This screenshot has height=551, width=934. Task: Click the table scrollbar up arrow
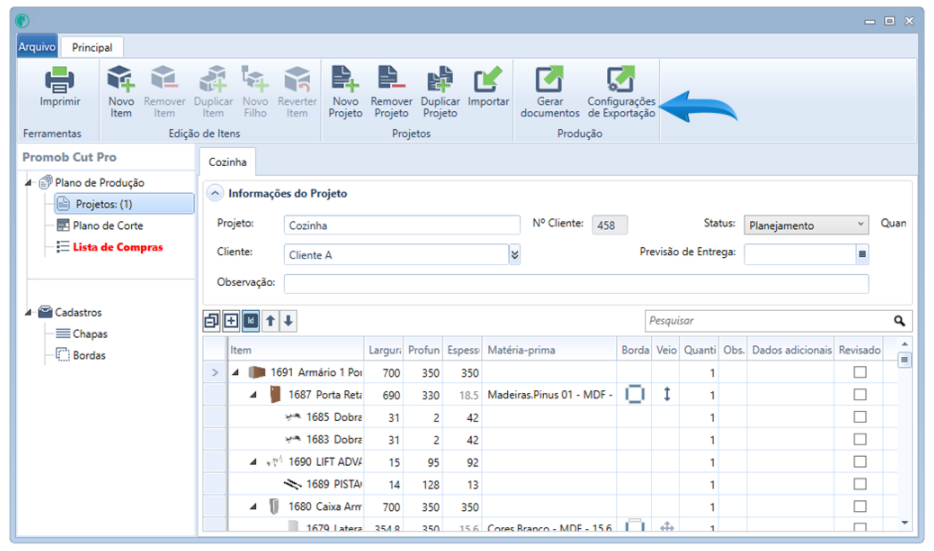(x=904, y=344)
